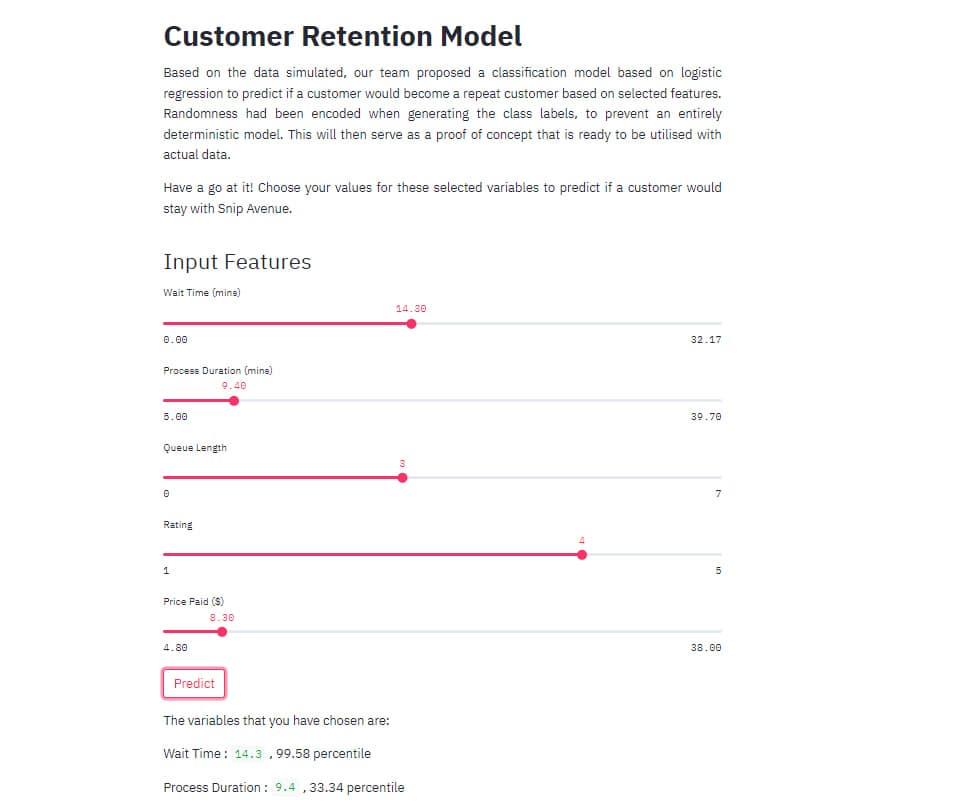This screenshot has height=809, width=958.
Task: Select the Rating slider handle
Action: [582, 554]
